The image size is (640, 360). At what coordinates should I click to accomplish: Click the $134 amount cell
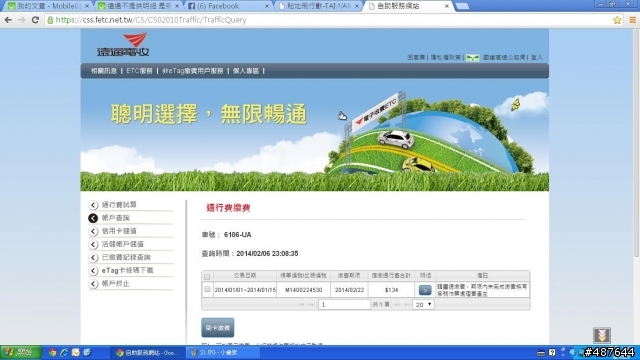pyautogui.click(x=391, y=290)
